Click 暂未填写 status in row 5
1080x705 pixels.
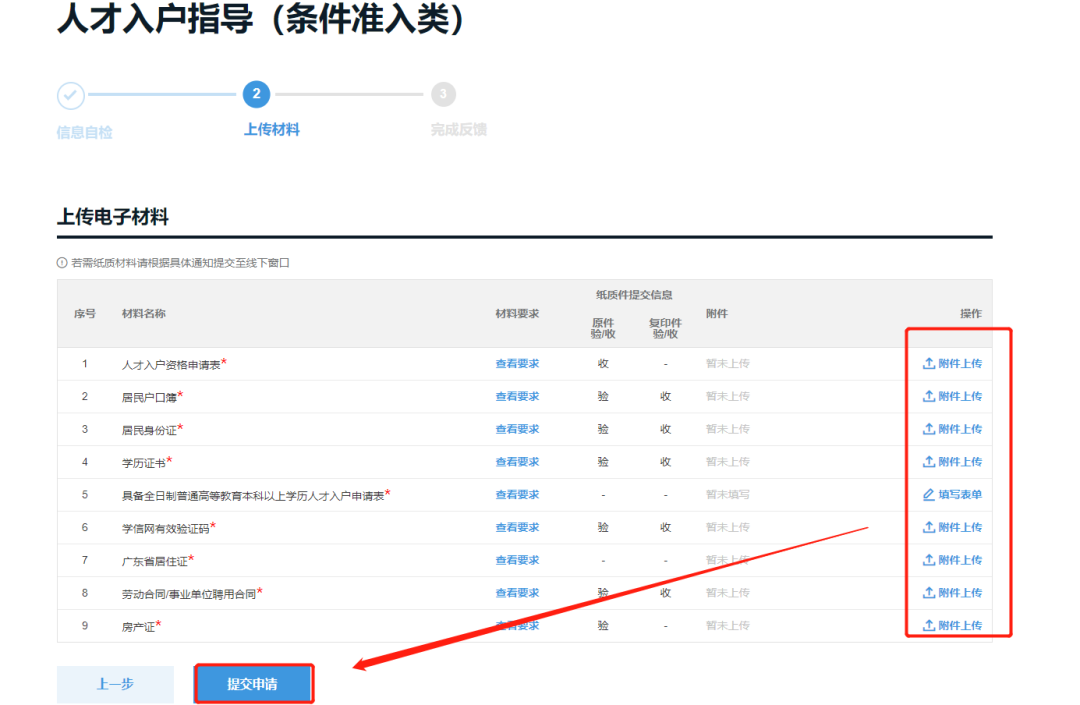(x=727, y=494)
